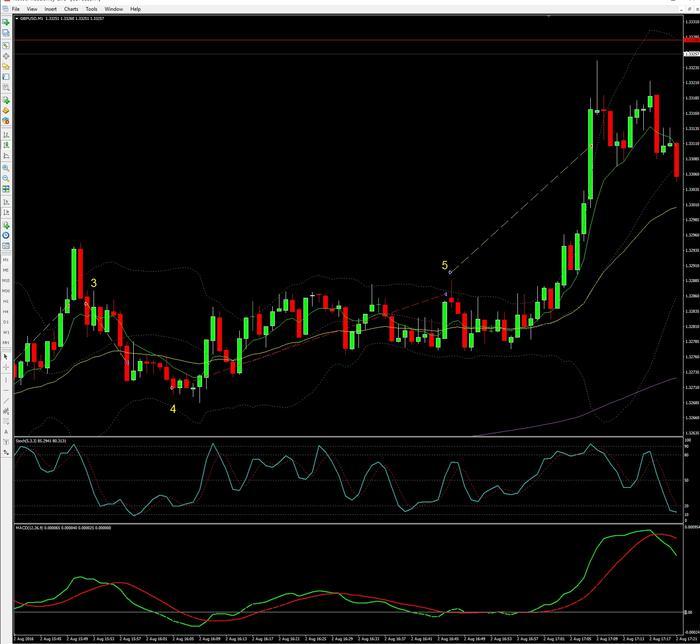
Task: Open the Charts menu
Action: coord(71,9)
